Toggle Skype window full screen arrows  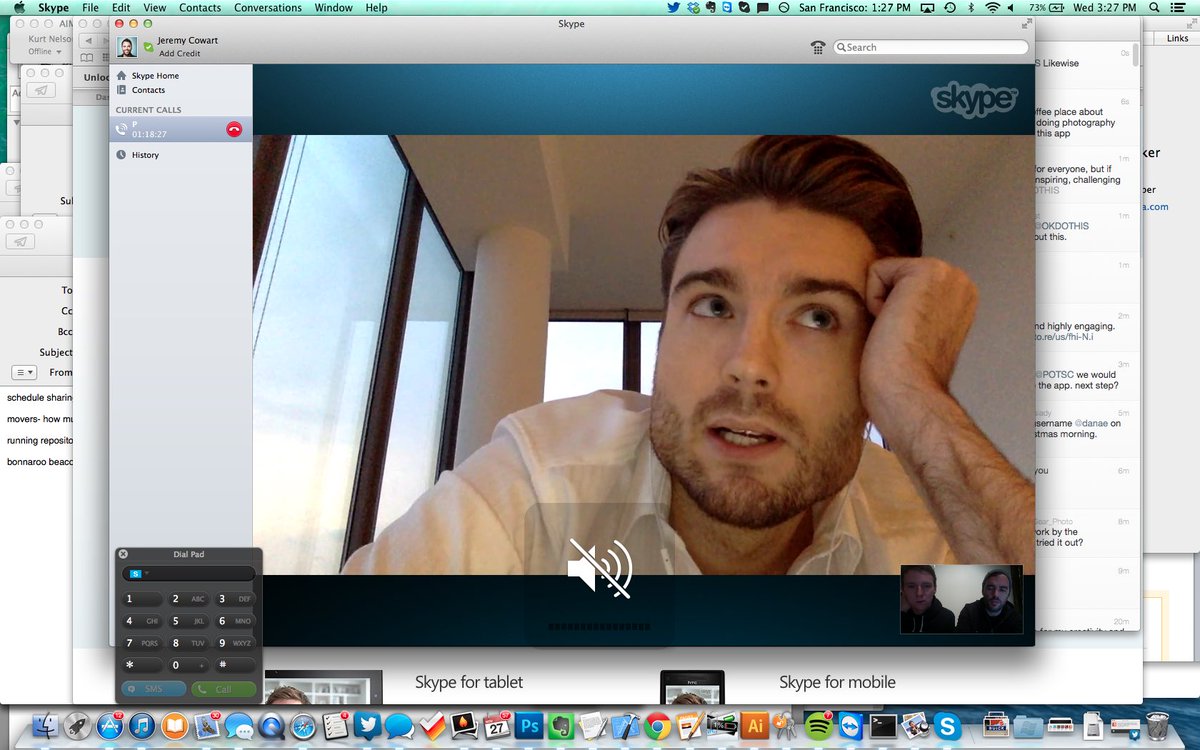pyautogui.click(x=1027, y=23)
